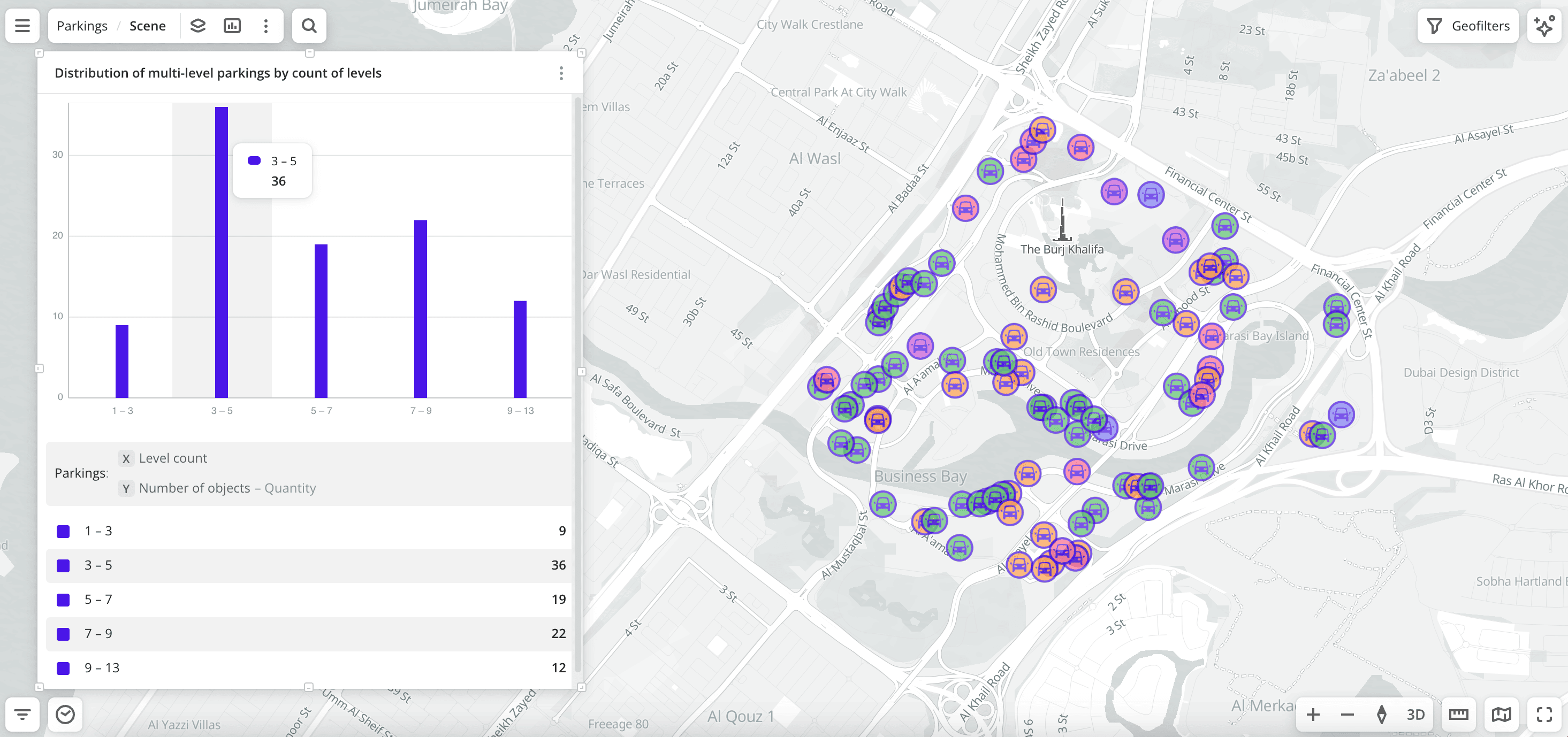Enter fullscreen map mode

pos(1544,714)
